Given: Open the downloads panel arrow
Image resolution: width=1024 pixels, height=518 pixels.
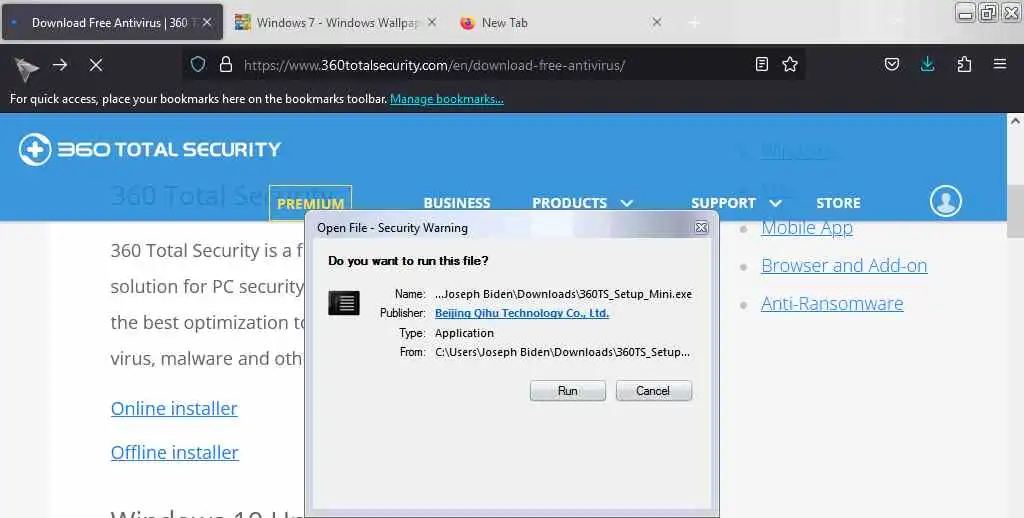Looking at the screenshot, I should click(x=927, y=64).
